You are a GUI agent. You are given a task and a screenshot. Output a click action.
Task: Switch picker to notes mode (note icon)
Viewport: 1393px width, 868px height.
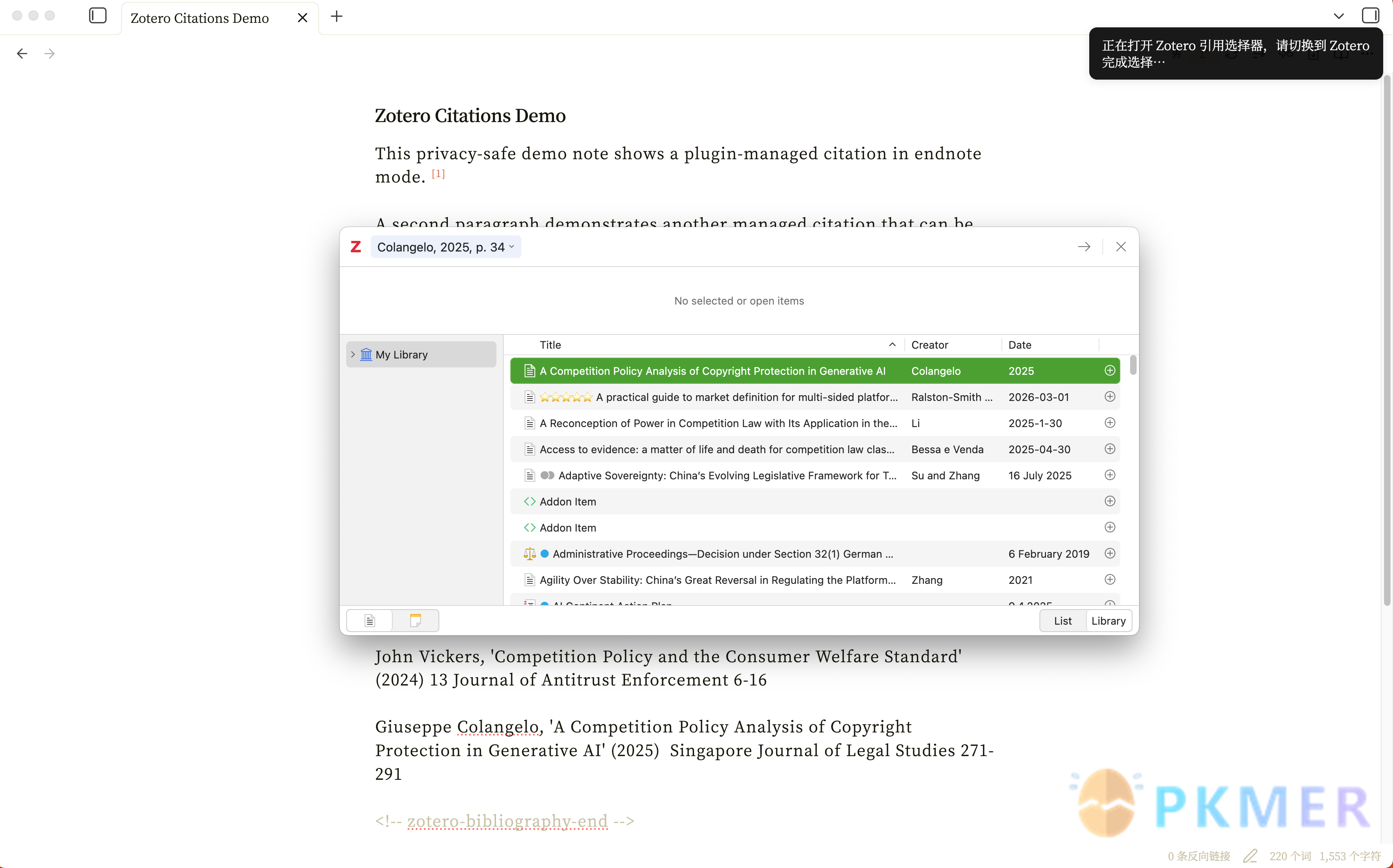(x=416, y=621)
